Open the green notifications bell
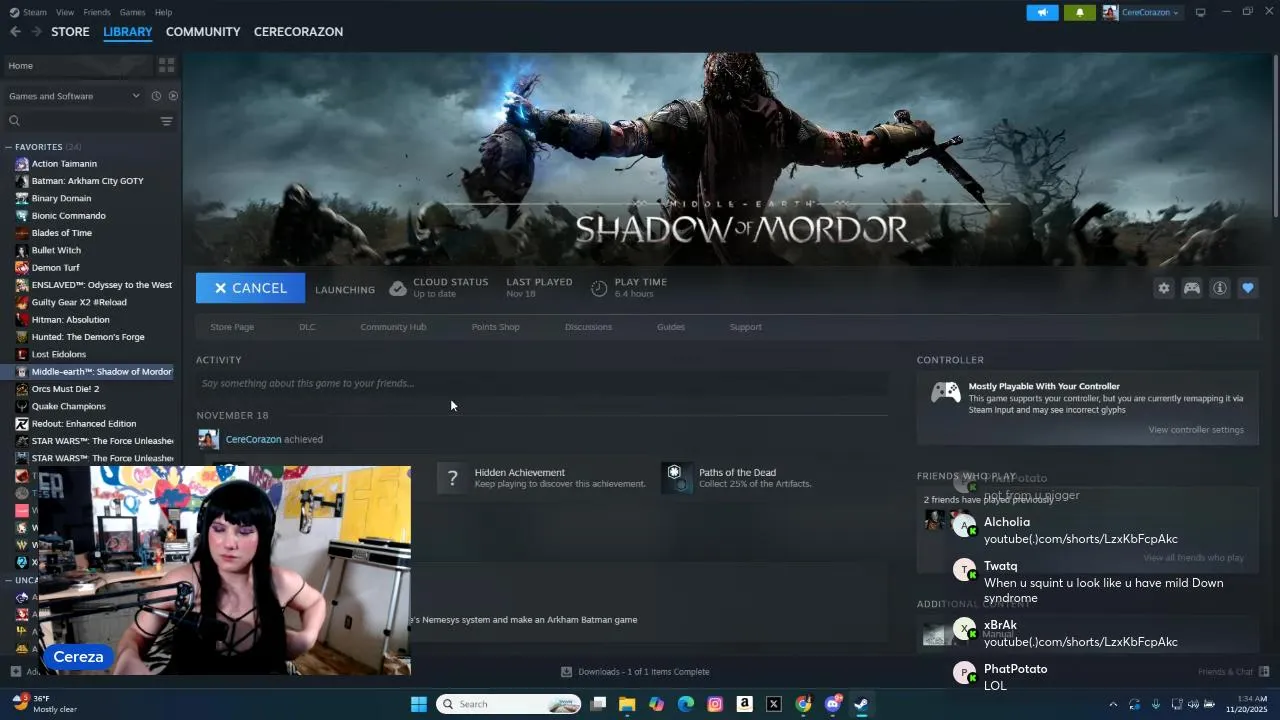 (x=1079, y=13)
